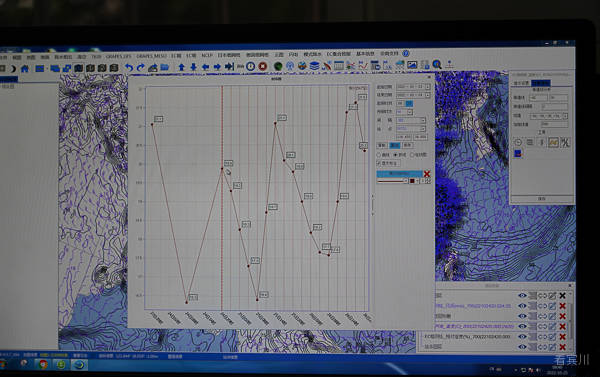
Task: Open the NCEP menu item
Action: point(207,55)
